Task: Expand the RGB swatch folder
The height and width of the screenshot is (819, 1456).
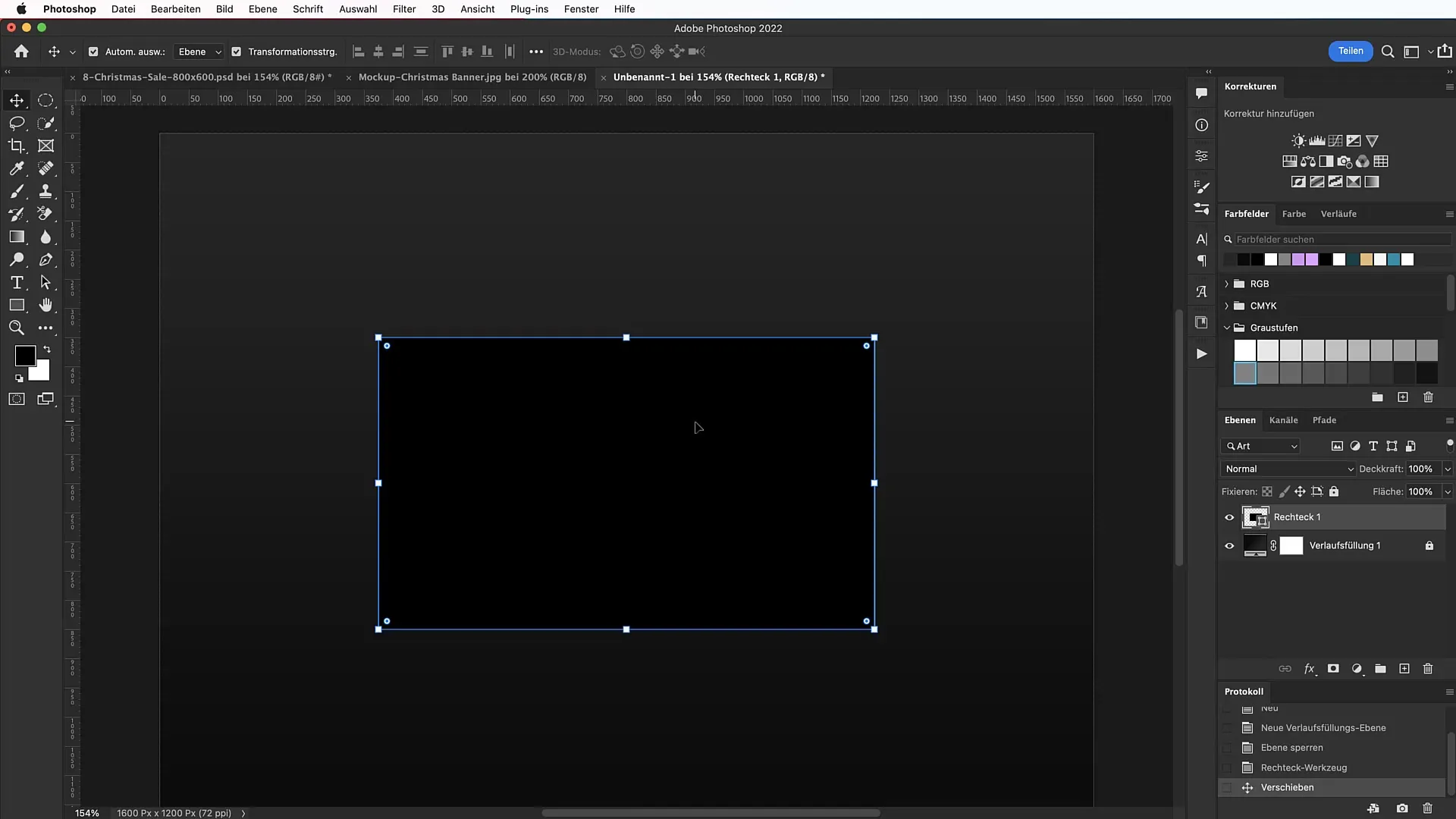Action: click(x=1226, y=284)
